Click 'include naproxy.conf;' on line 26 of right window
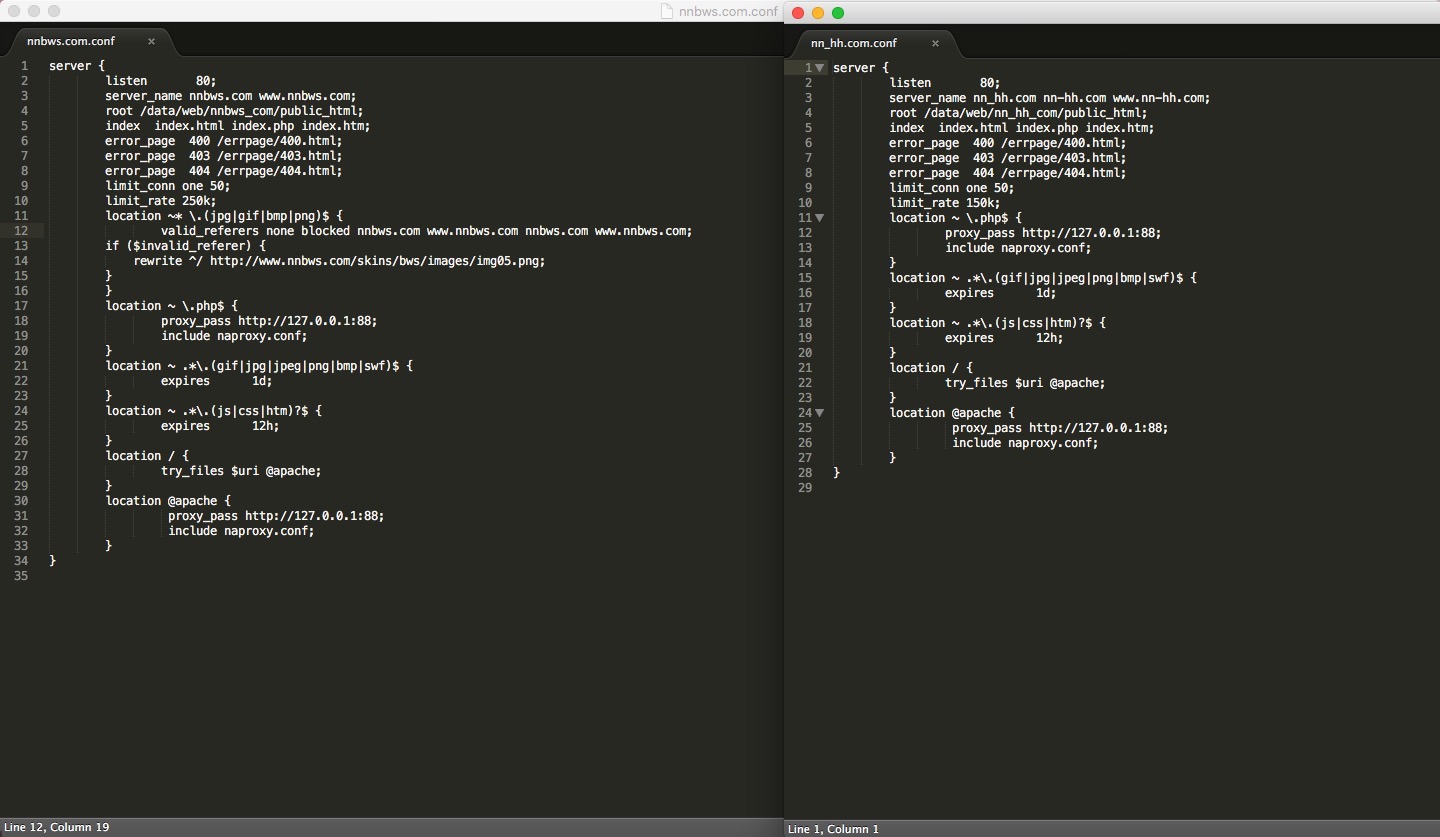This screenshot has height=837, width=1440. tap(1025, 443)
